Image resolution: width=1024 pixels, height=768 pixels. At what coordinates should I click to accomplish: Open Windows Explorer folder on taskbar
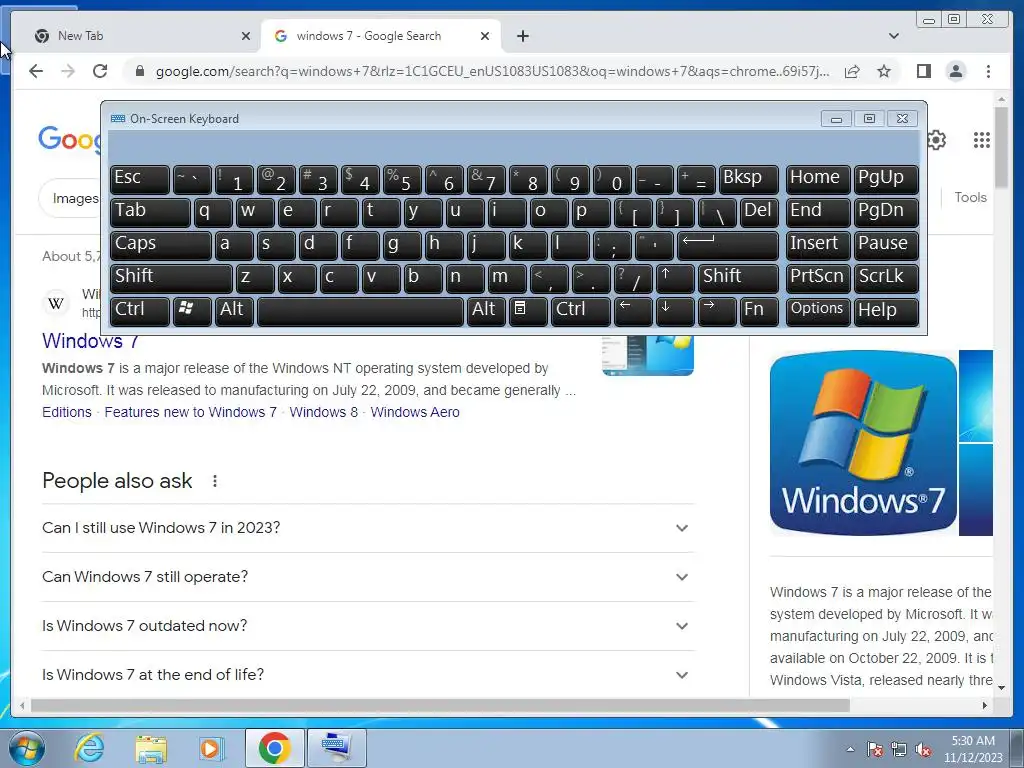click(151, 748)
